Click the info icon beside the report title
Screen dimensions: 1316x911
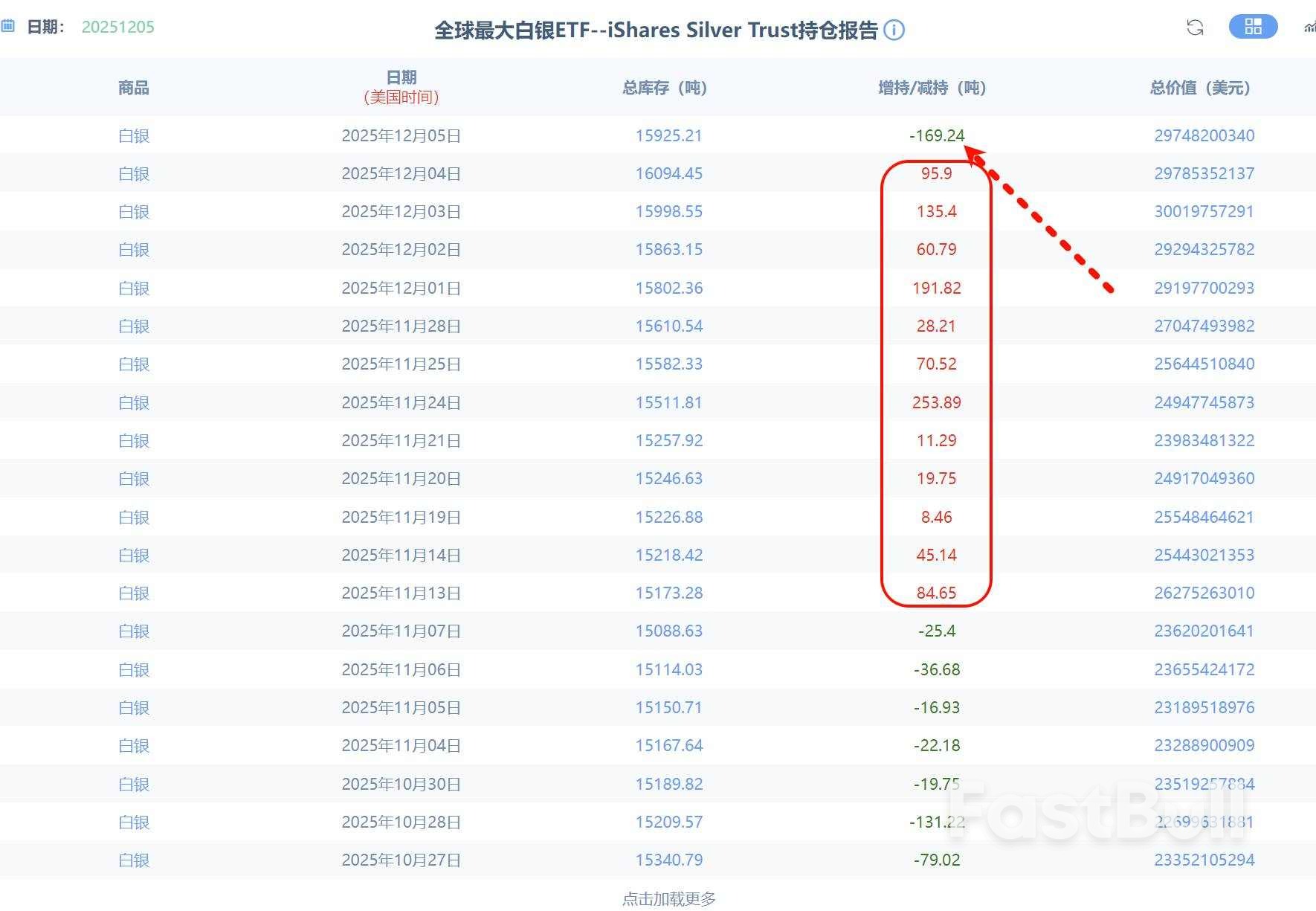896,30
